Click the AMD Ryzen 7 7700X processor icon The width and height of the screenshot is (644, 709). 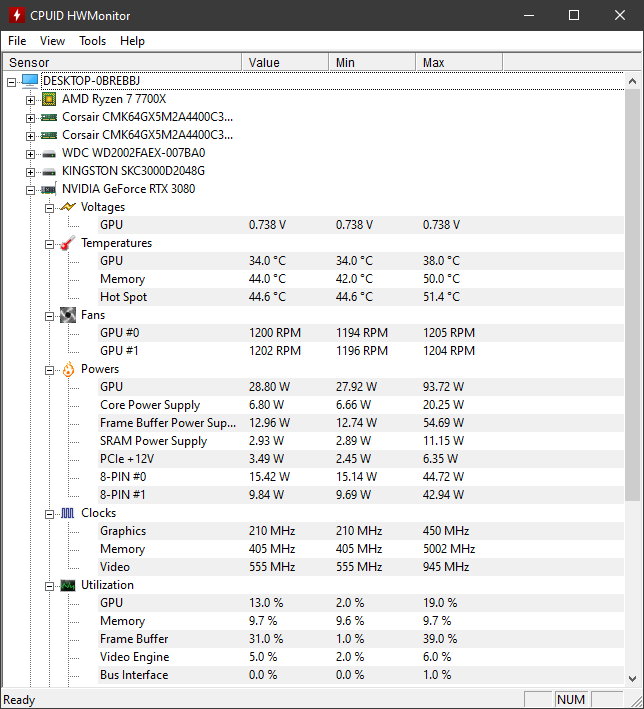pyautogui.click(x=49, y=99)
